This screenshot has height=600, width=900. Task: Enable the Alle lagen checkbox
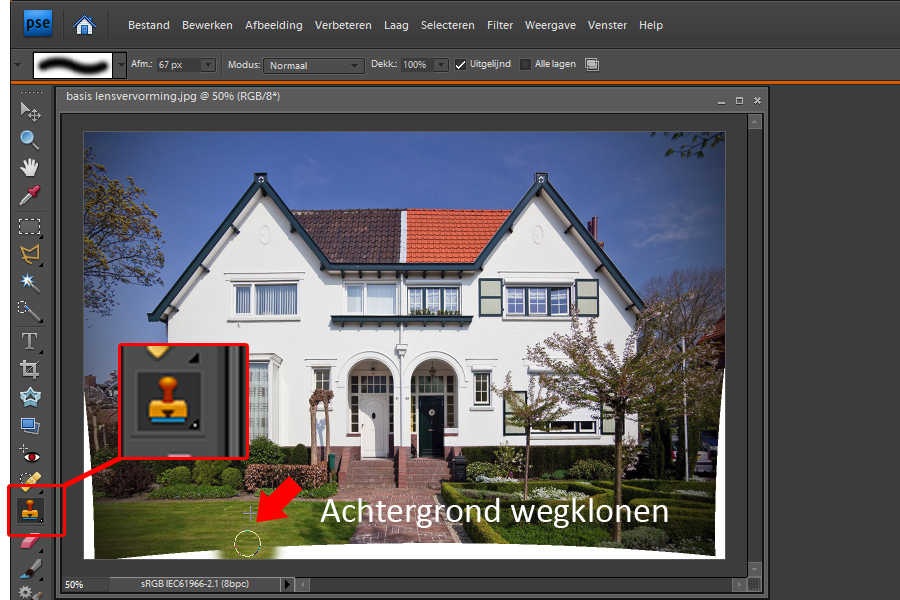pos(526,64)
